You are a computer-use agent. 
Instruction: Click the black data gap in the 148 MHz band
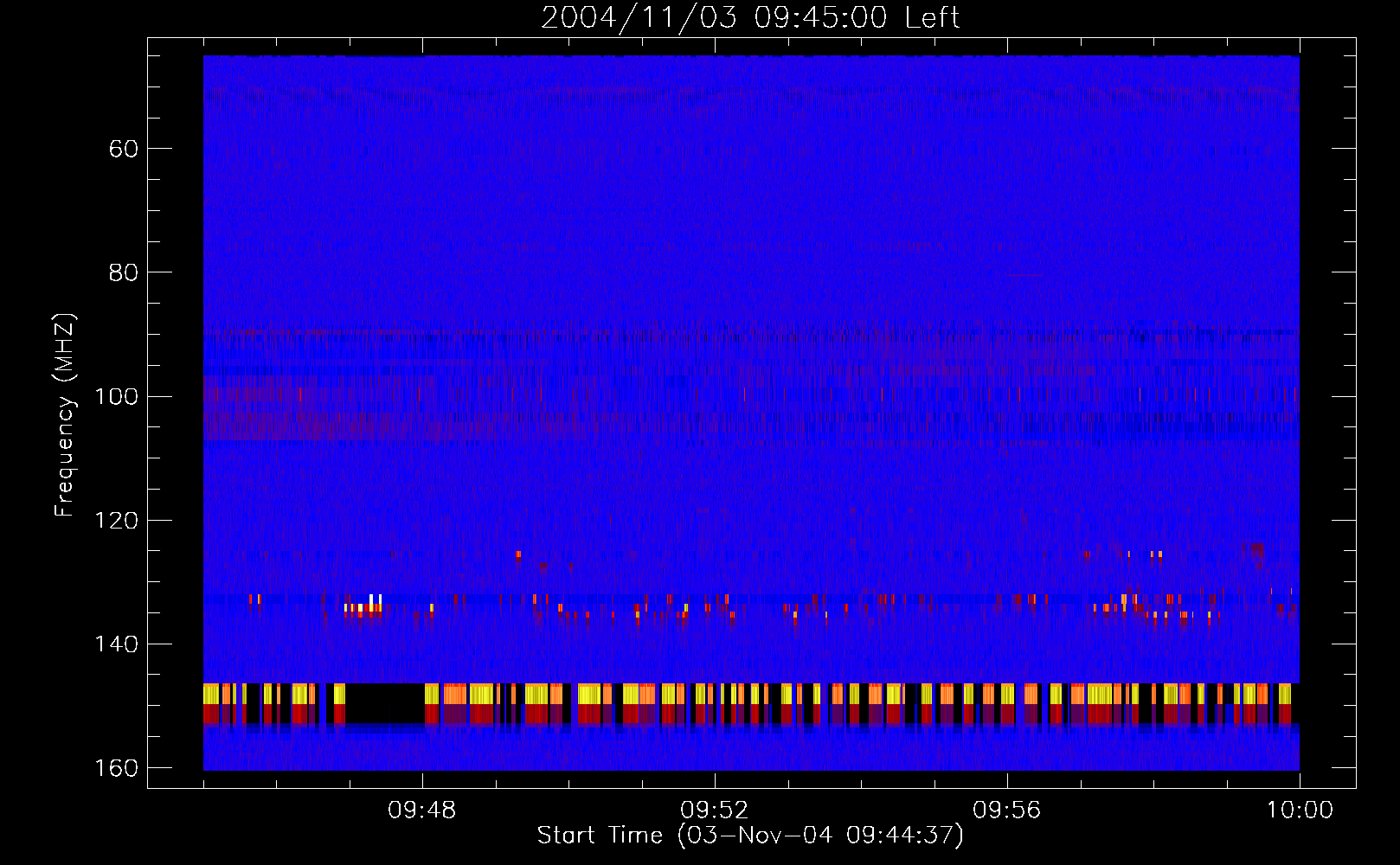[385, 702]
